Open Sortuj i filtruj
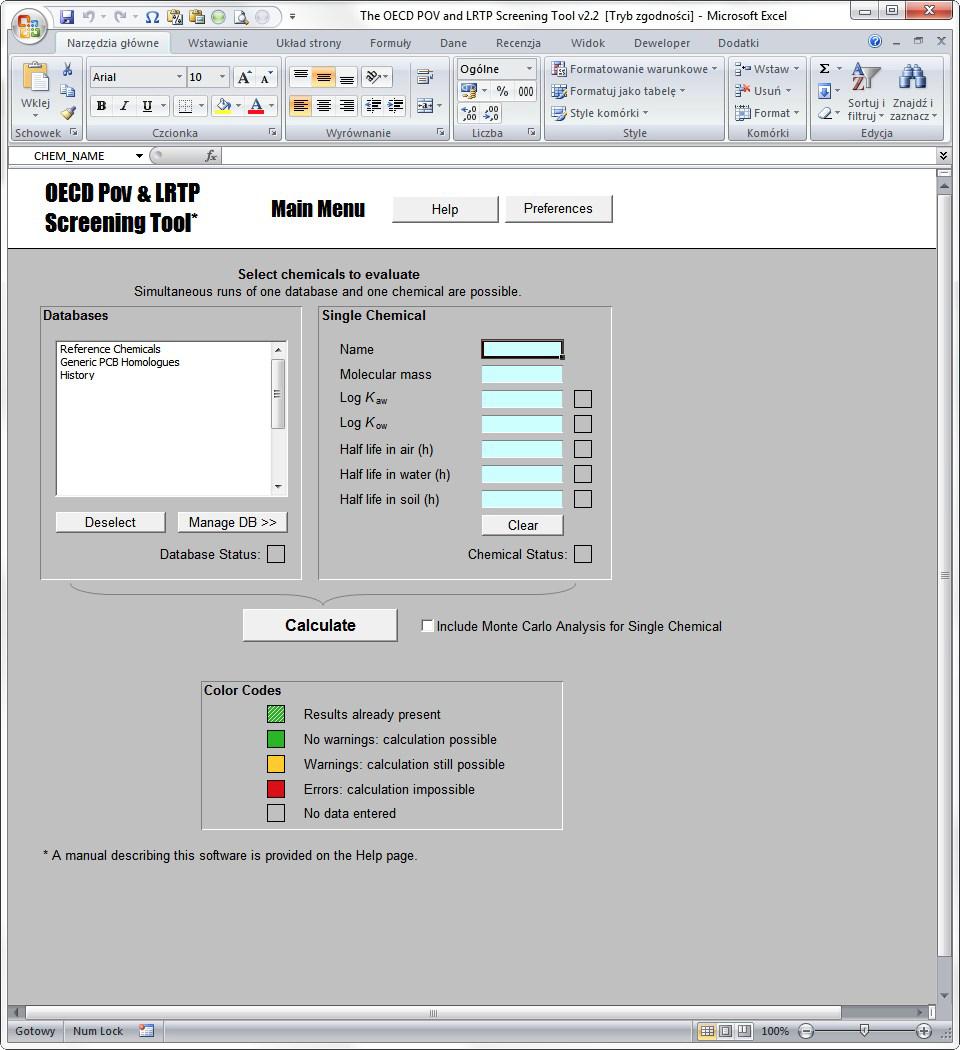960x1050 pixels. pos(866,92)
